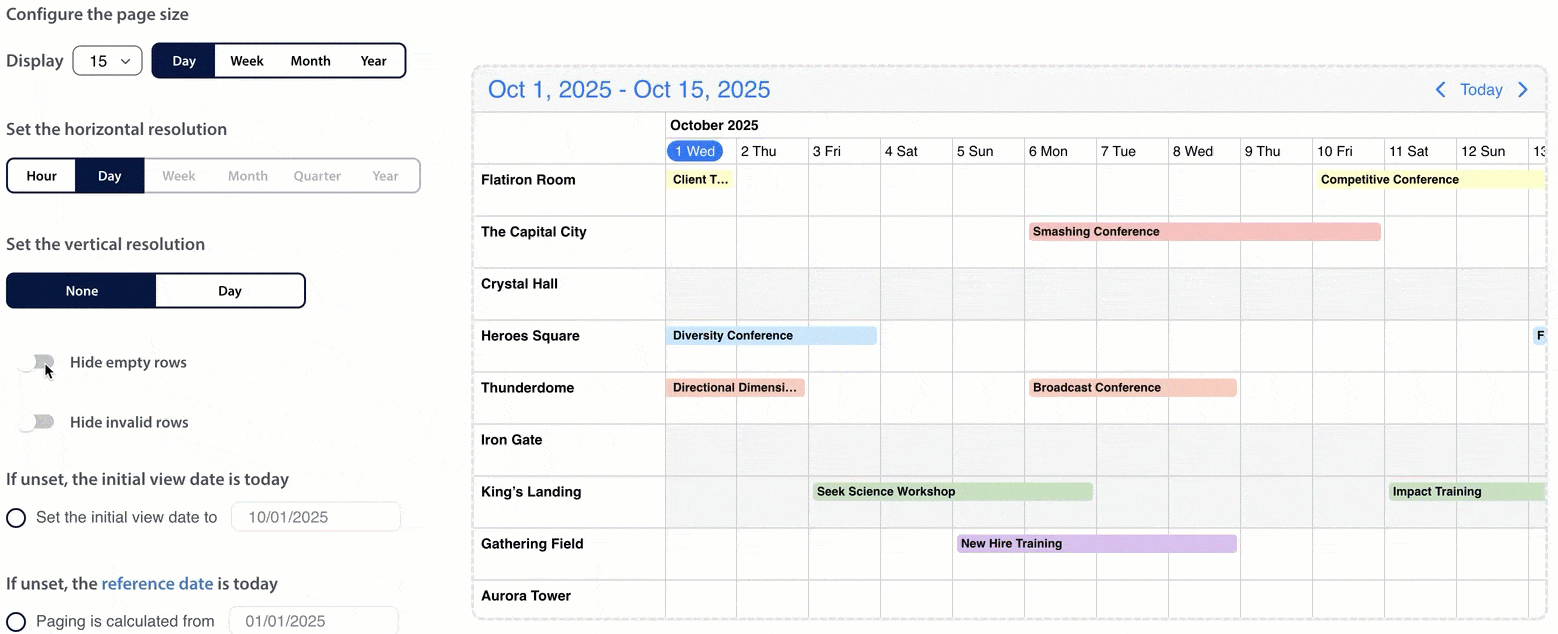The image size is (1558, 634).
Task: Jump to Today in the calendar
Action: tap(1481, 90)
